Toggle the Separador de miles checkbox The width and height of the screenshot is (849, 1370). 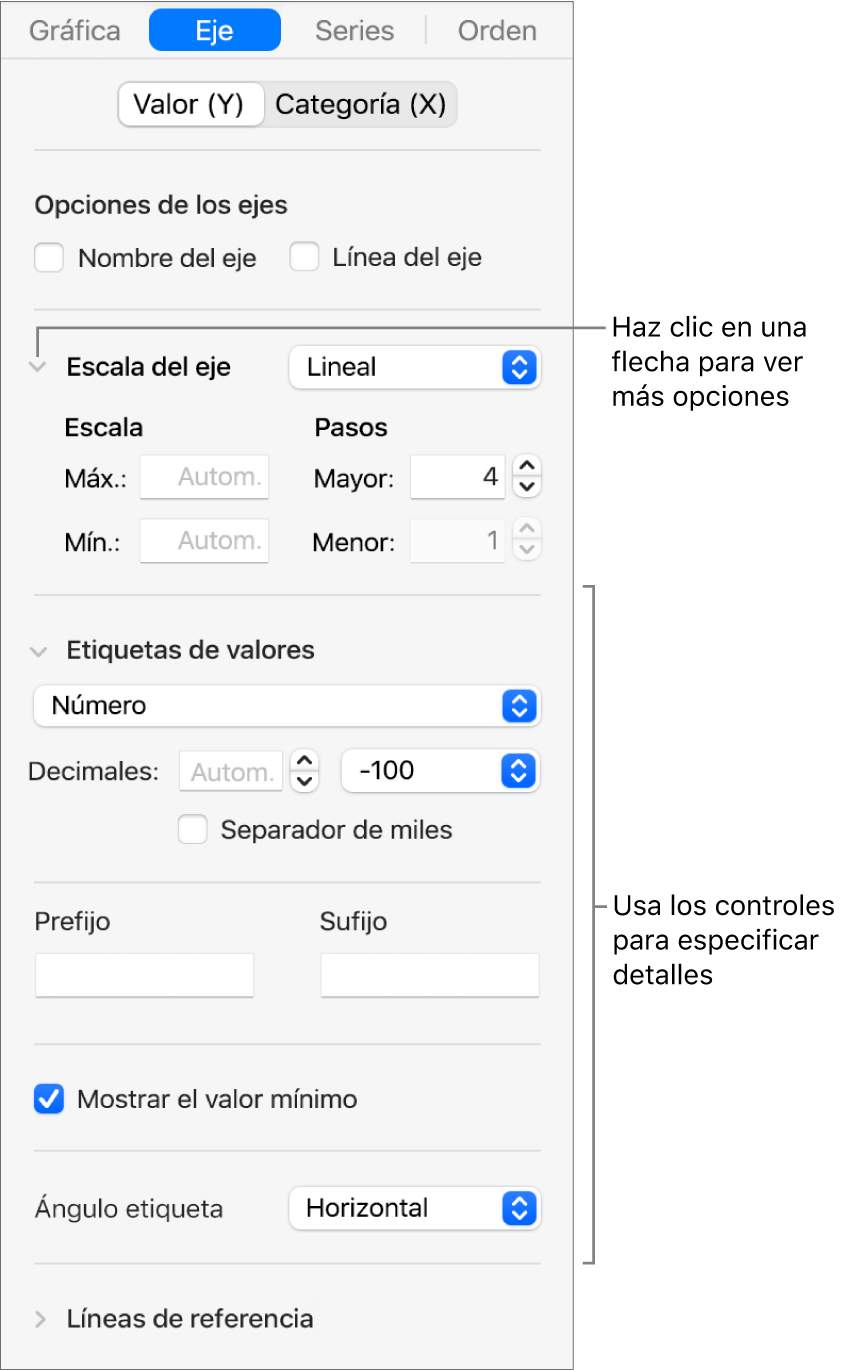click(x=192, y=830)
